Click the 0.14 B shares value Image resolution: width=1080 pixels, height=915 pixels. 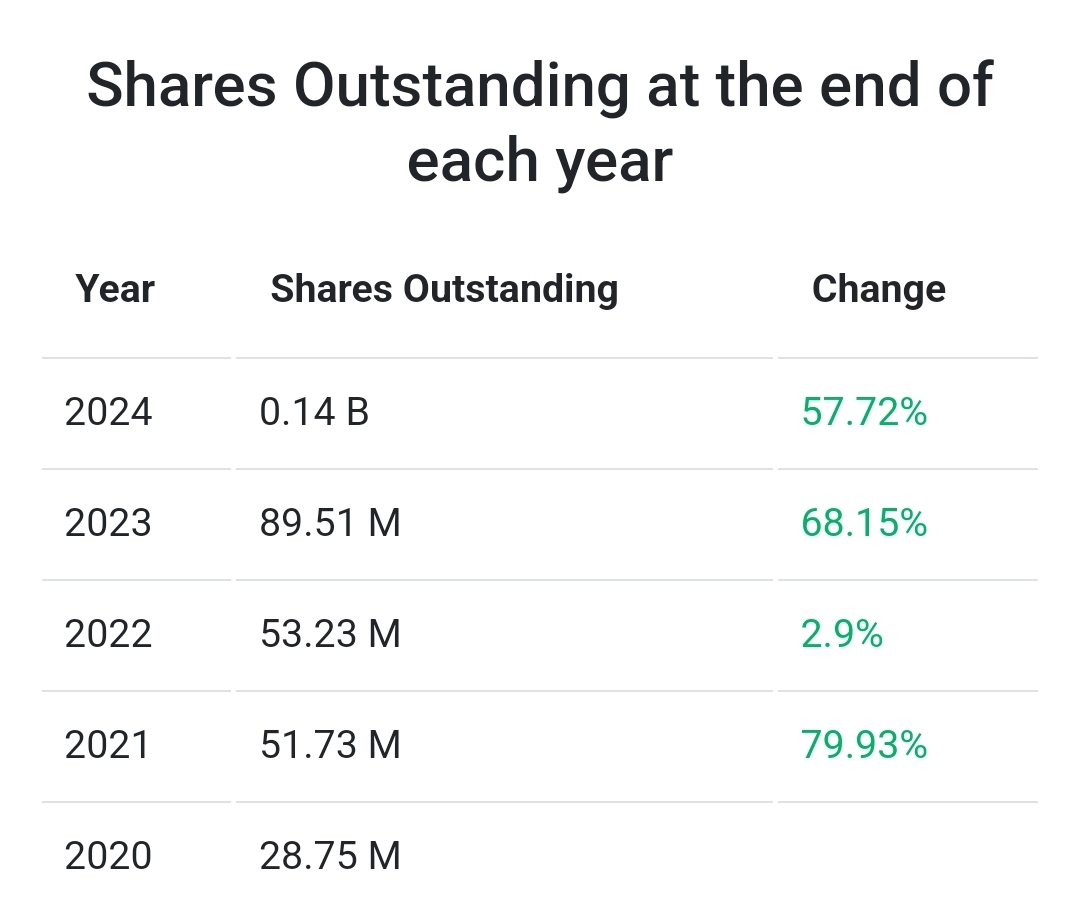(314, 412)
